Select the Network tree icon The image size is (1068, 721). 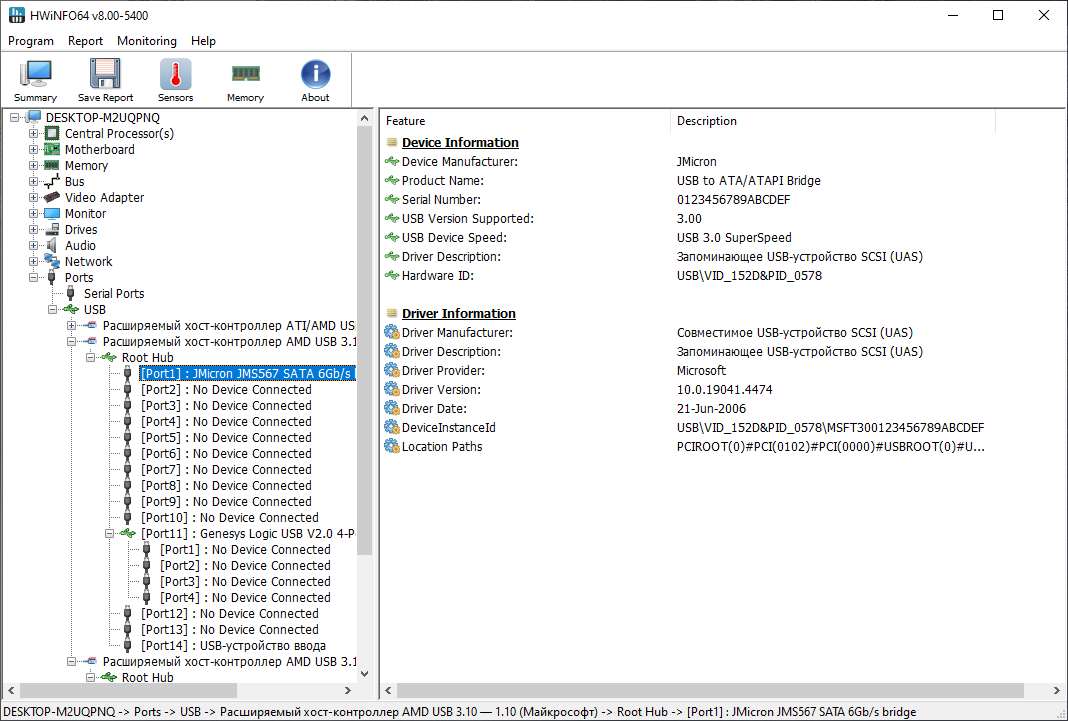coord(52,261)
